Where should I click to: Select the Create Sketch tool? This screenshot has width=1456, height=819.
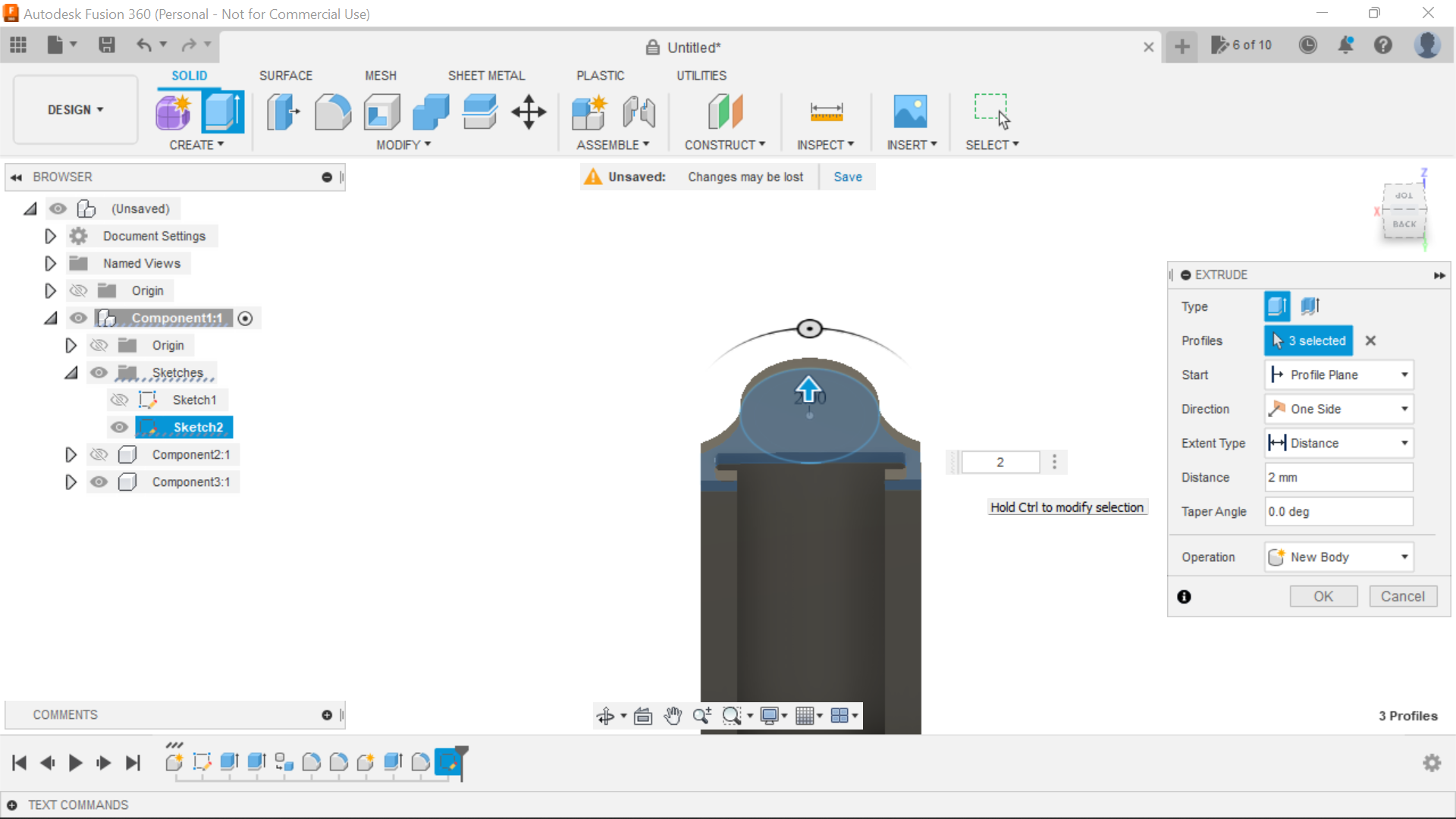coord(174,111)
